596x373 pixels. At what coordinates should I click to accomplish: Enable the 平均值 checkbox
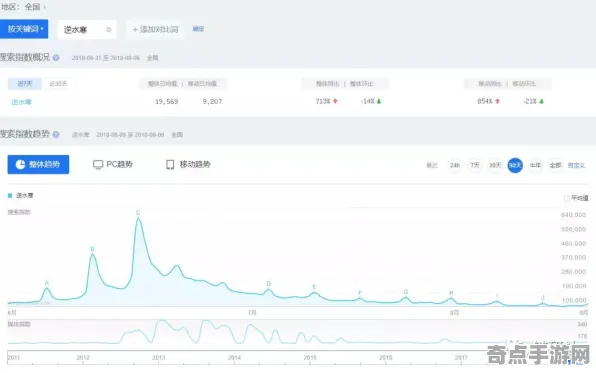[x=567, y=198]
